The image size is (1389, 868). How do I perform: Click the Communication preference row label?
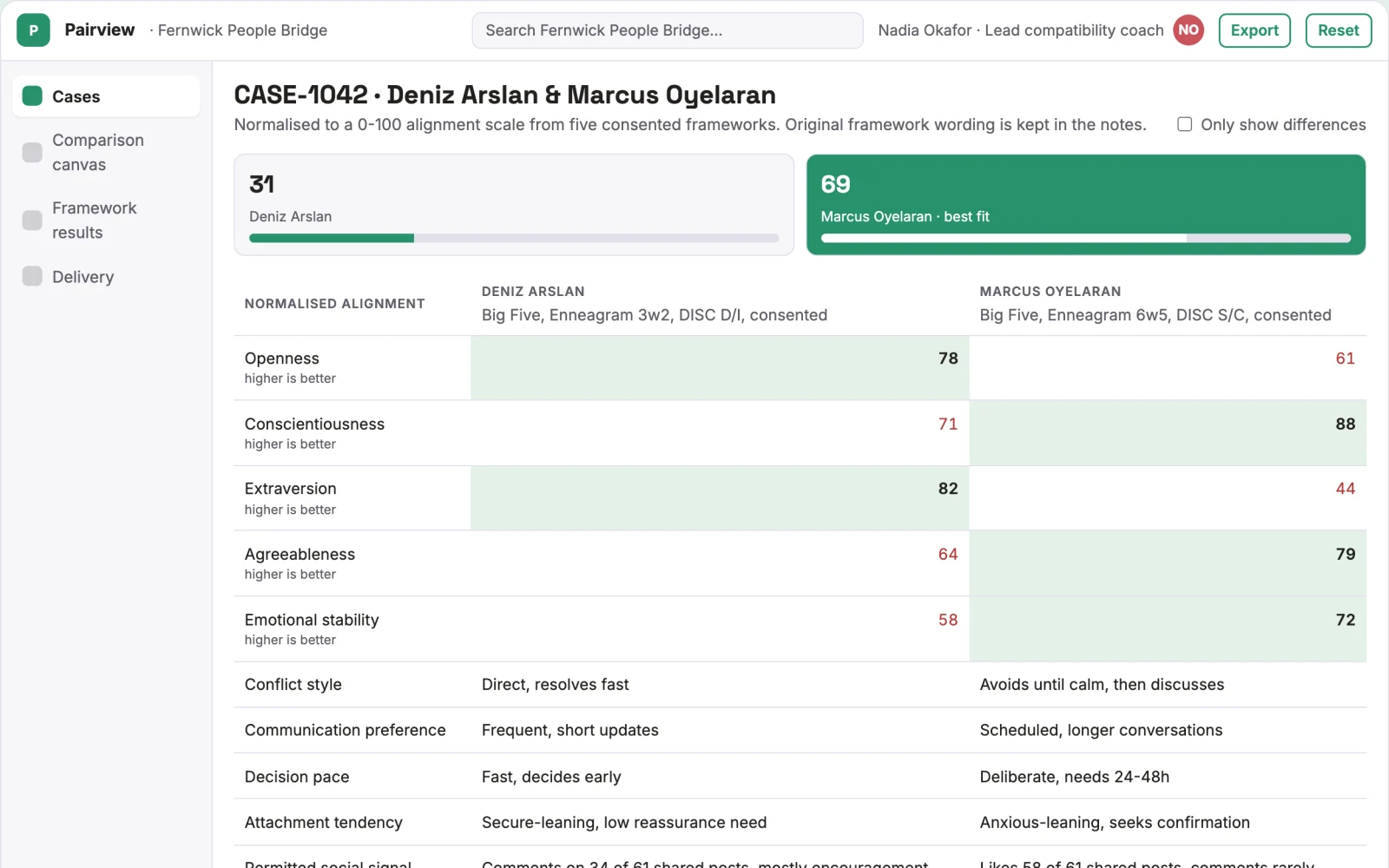pyautogui.click(x=345, y=730)
